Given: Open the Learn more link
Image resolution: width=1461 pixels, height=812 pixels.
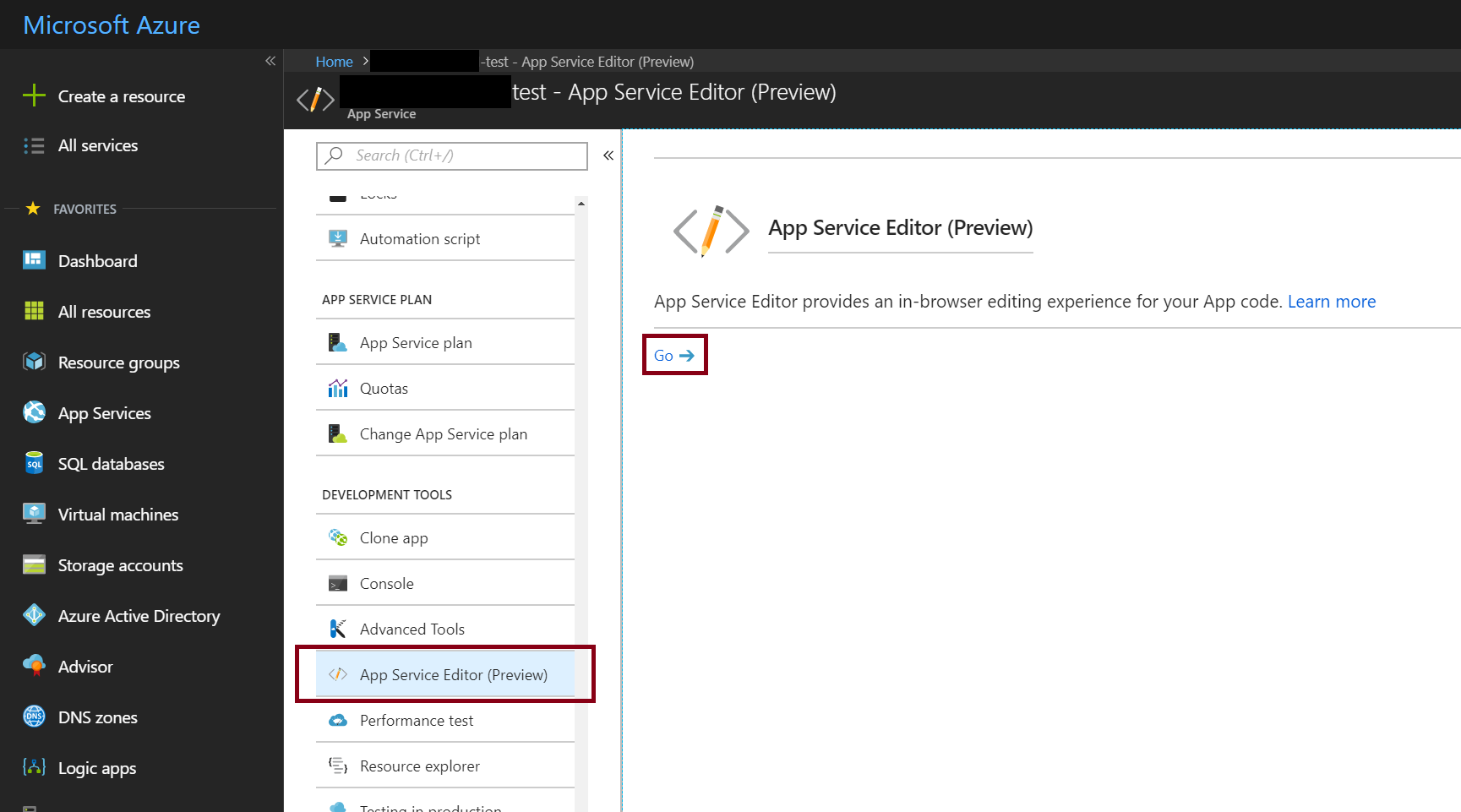Looking at the screenshot, I should click(x=1332, y=302).
